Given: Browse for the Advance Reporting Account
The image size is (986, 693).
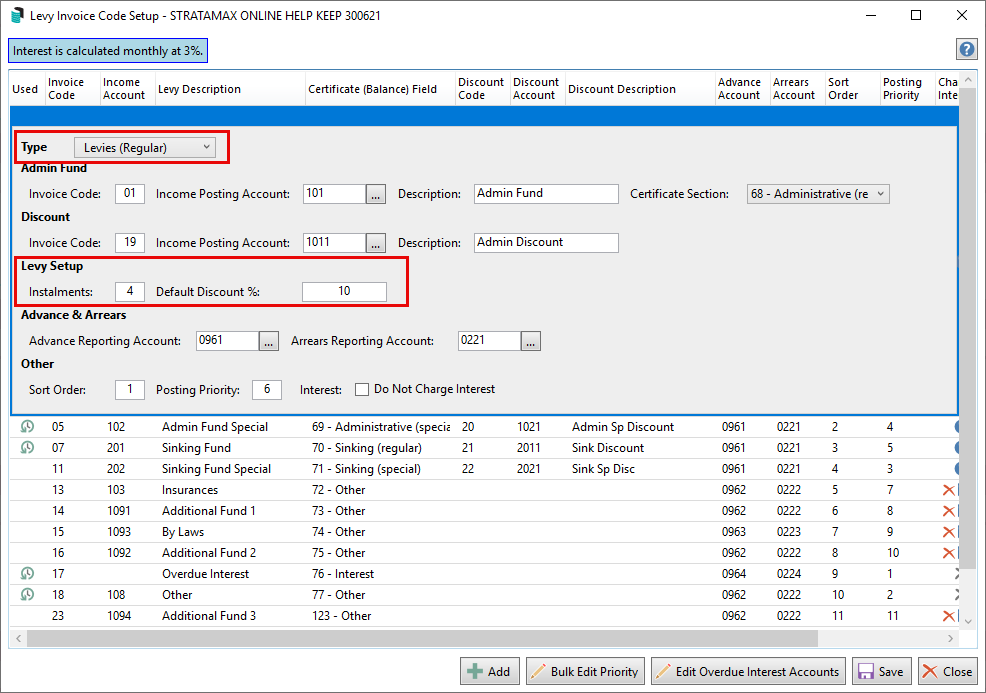Looking at the screenshot, I should [269, 341].
